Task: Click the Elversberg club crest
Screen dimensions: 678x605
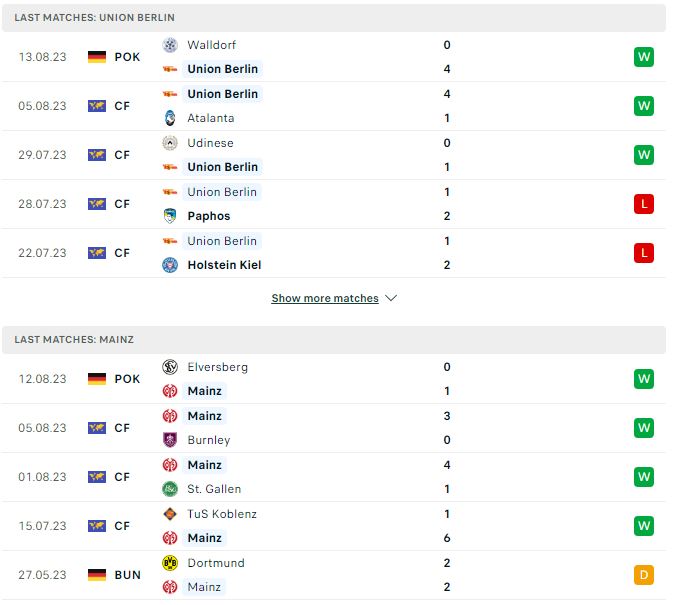Action: tap(170, 367)
